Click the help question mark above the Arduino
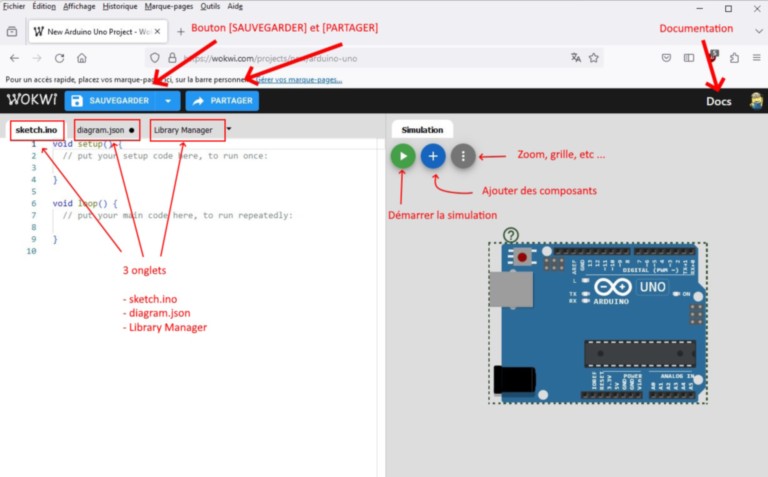 511,235
